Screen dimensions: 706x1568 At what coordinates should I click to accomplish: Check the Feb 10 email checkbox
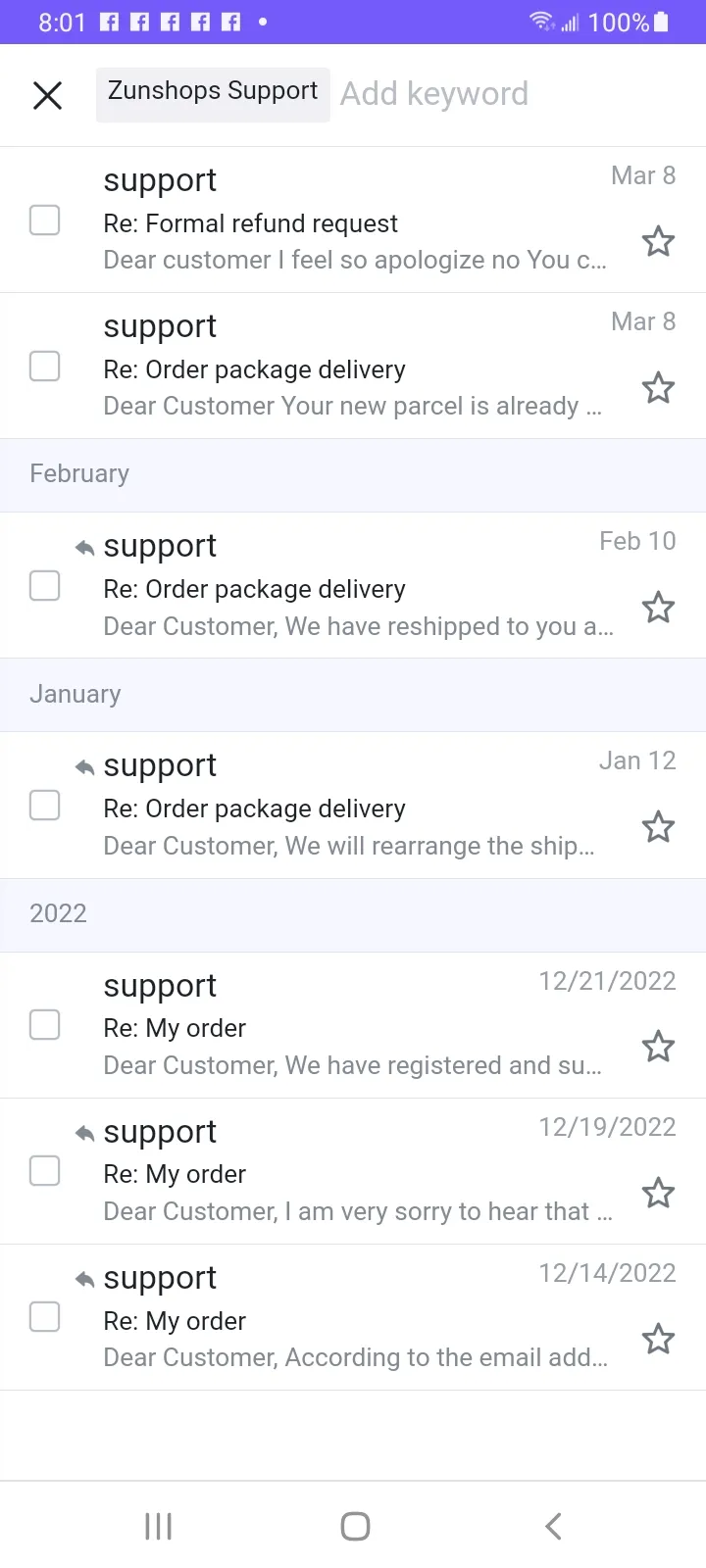click(x=44, y=586)
